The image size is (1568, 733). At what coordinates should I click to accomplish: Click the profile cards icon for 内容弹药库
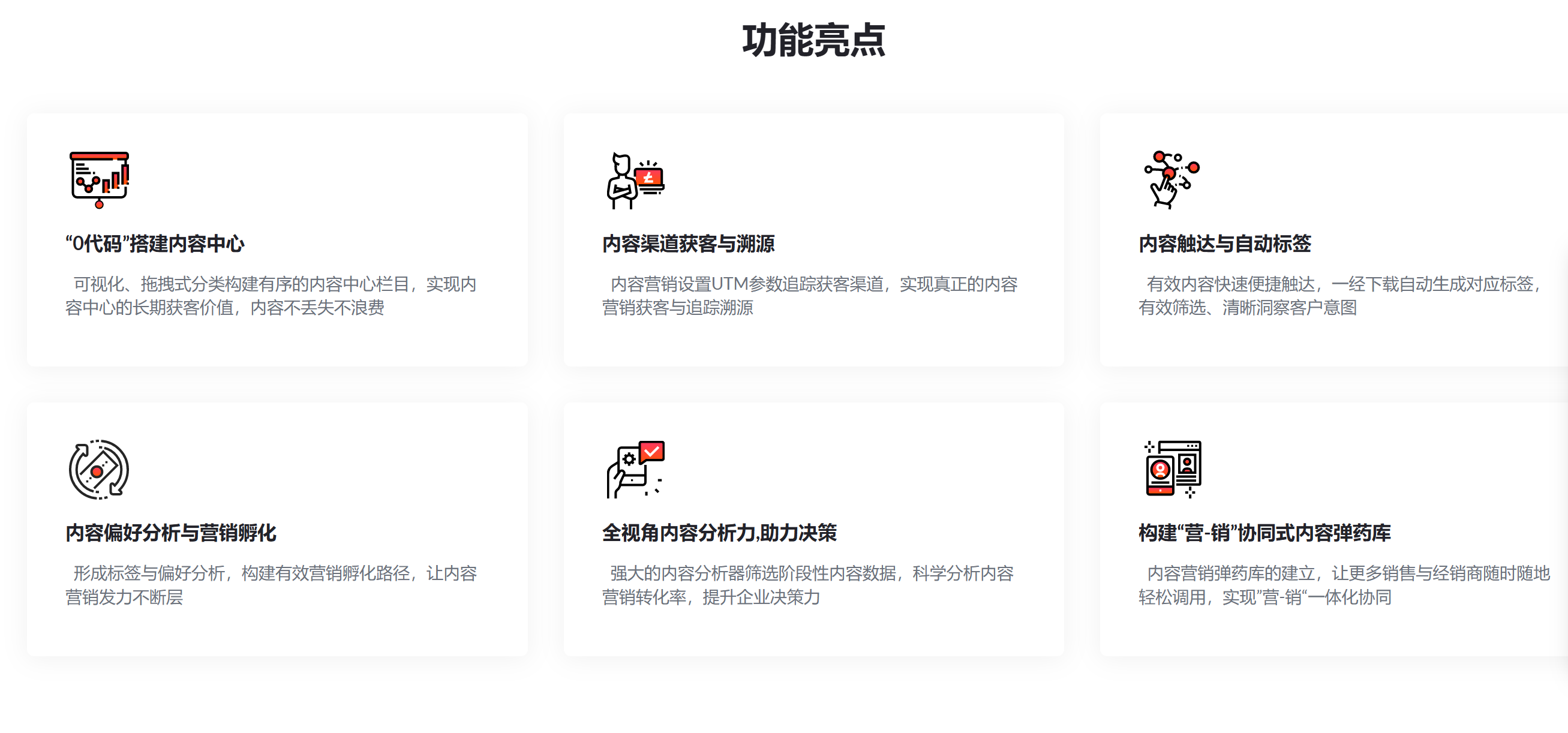pos(1173,470)
